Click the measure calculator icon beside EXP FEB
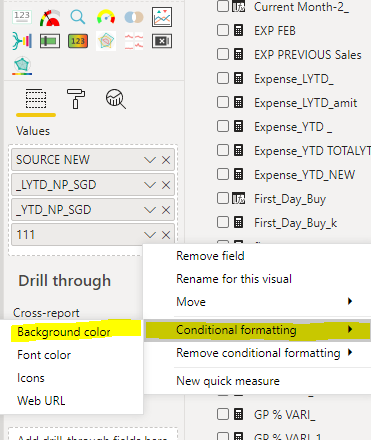Image resolution: width=371 pixels, height=440 pixels. [238, 30]
